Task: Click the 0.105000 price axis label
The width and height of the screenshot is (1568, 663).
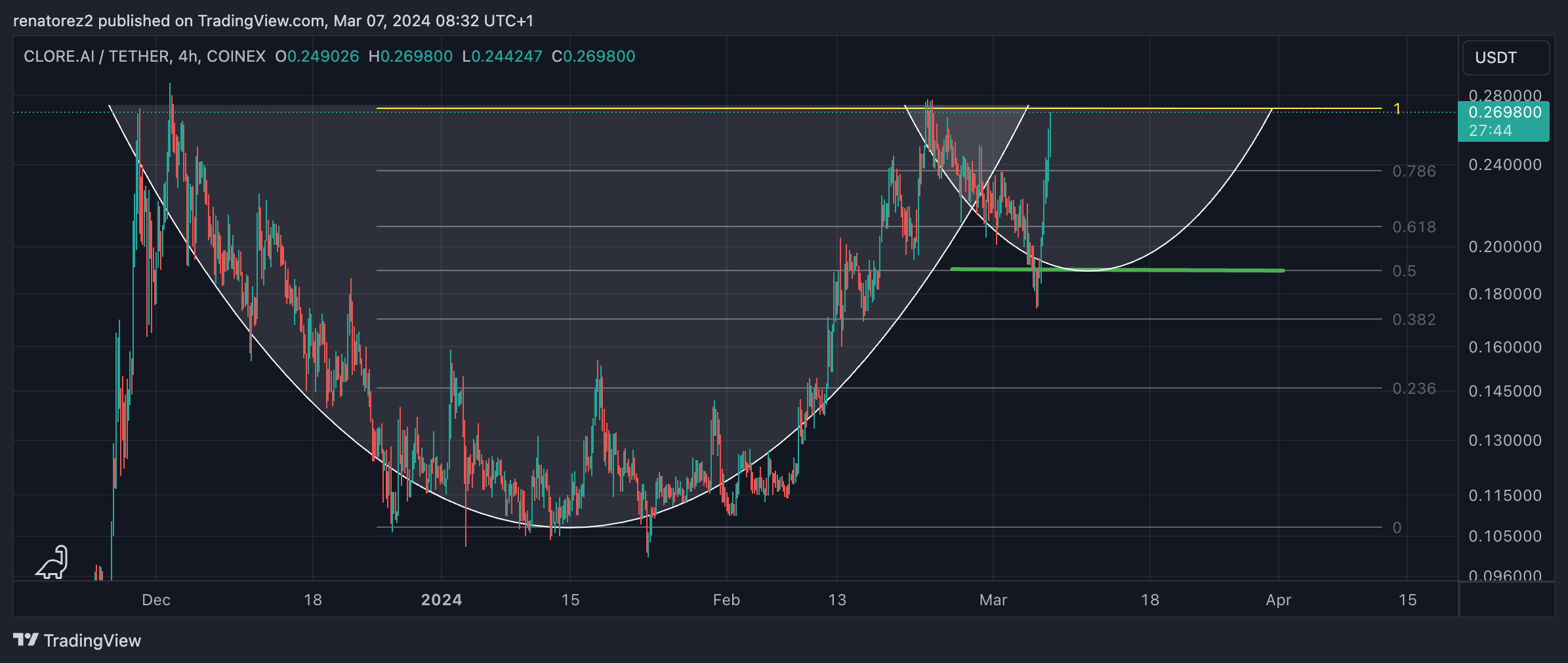Action: pyautogui.click(x=1505, y=536)
